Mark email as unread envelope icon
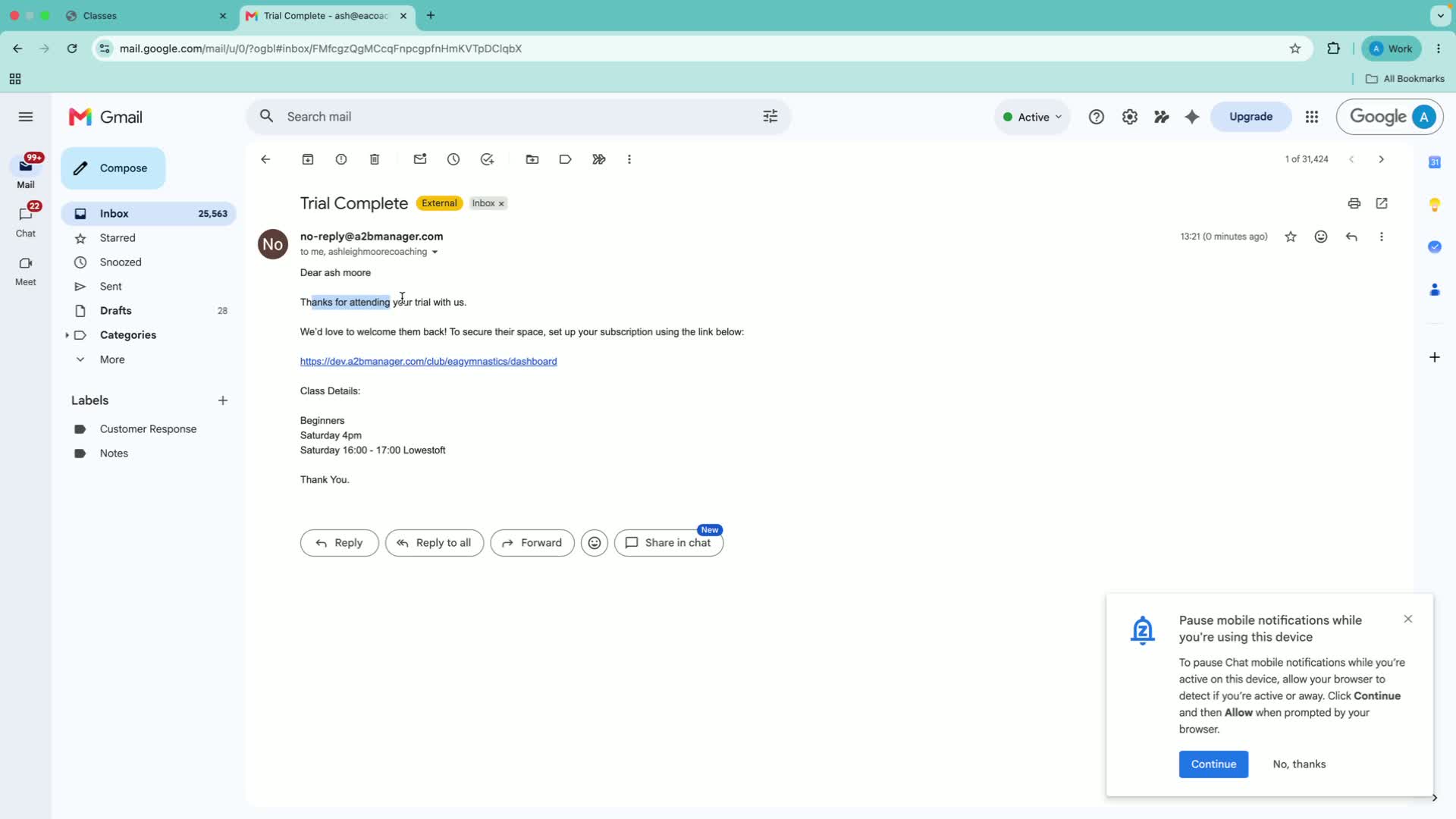1456x819 pixels. click(x=420, y=159)
